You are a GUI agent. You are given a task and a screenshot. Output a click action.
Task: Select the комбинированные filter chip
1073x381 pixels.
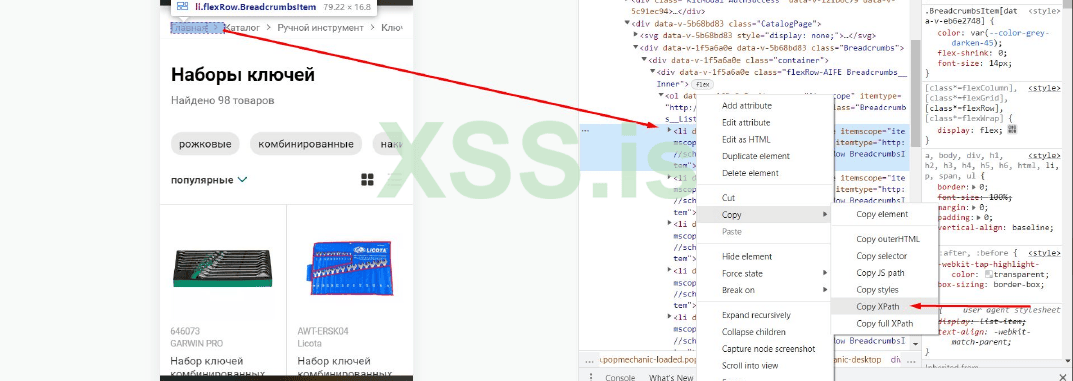[x=305, y=144]
